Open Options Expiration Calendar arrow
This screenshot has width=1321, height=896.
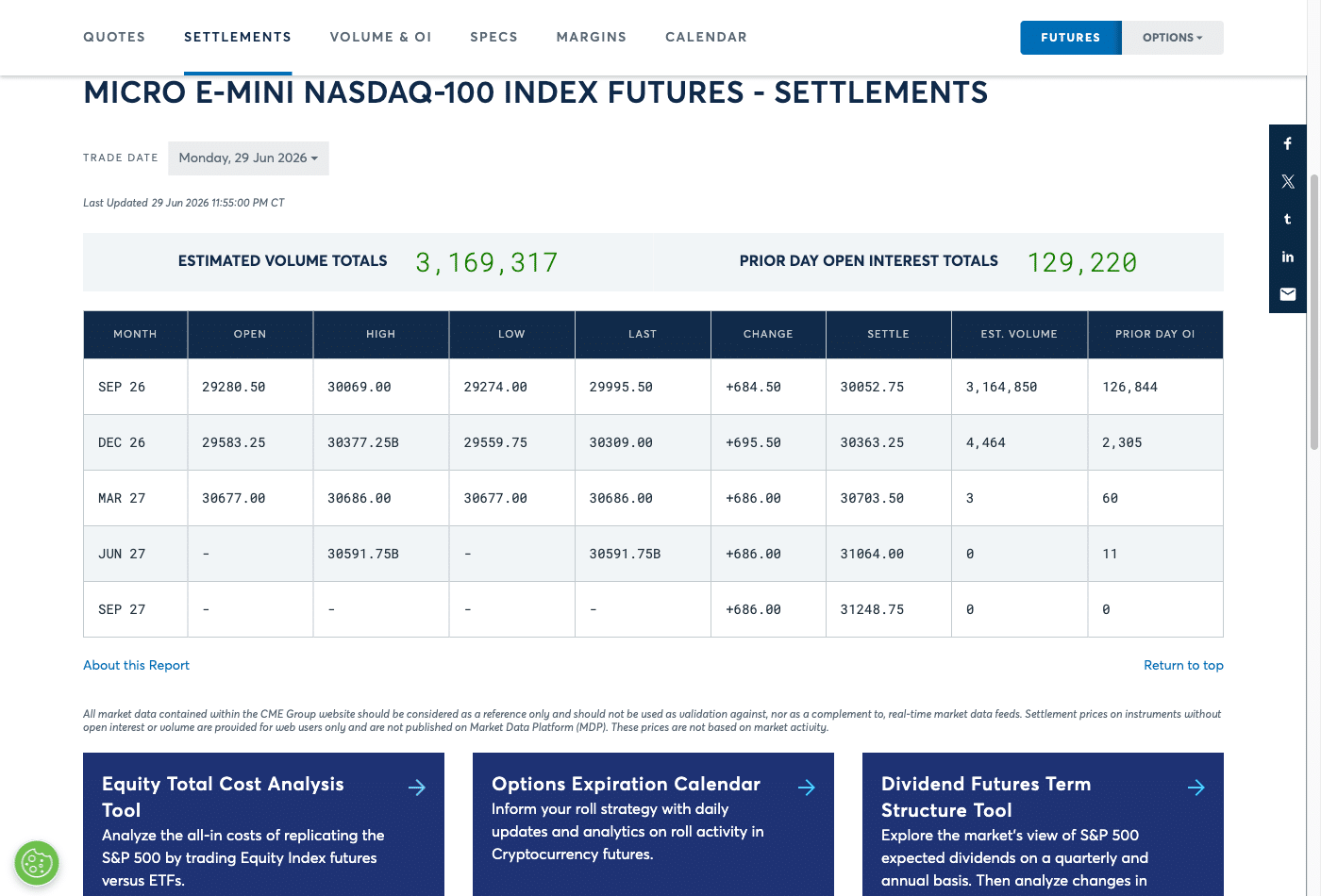click(807, 788)
